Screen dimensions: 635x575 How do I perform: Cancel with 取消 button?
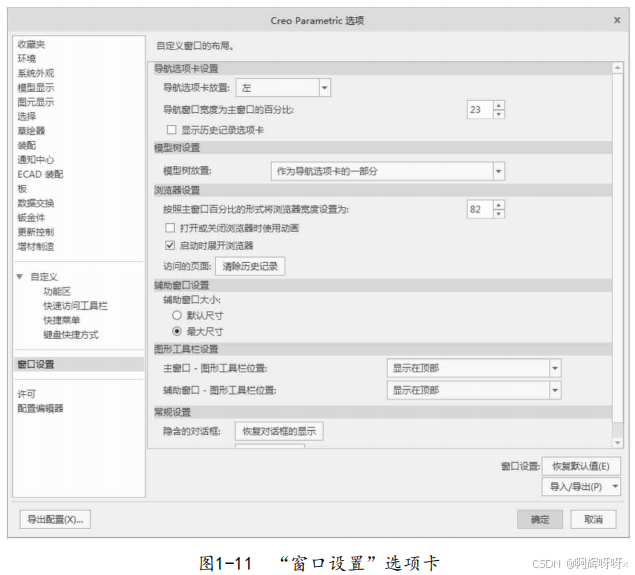click(x=594, y=520)
